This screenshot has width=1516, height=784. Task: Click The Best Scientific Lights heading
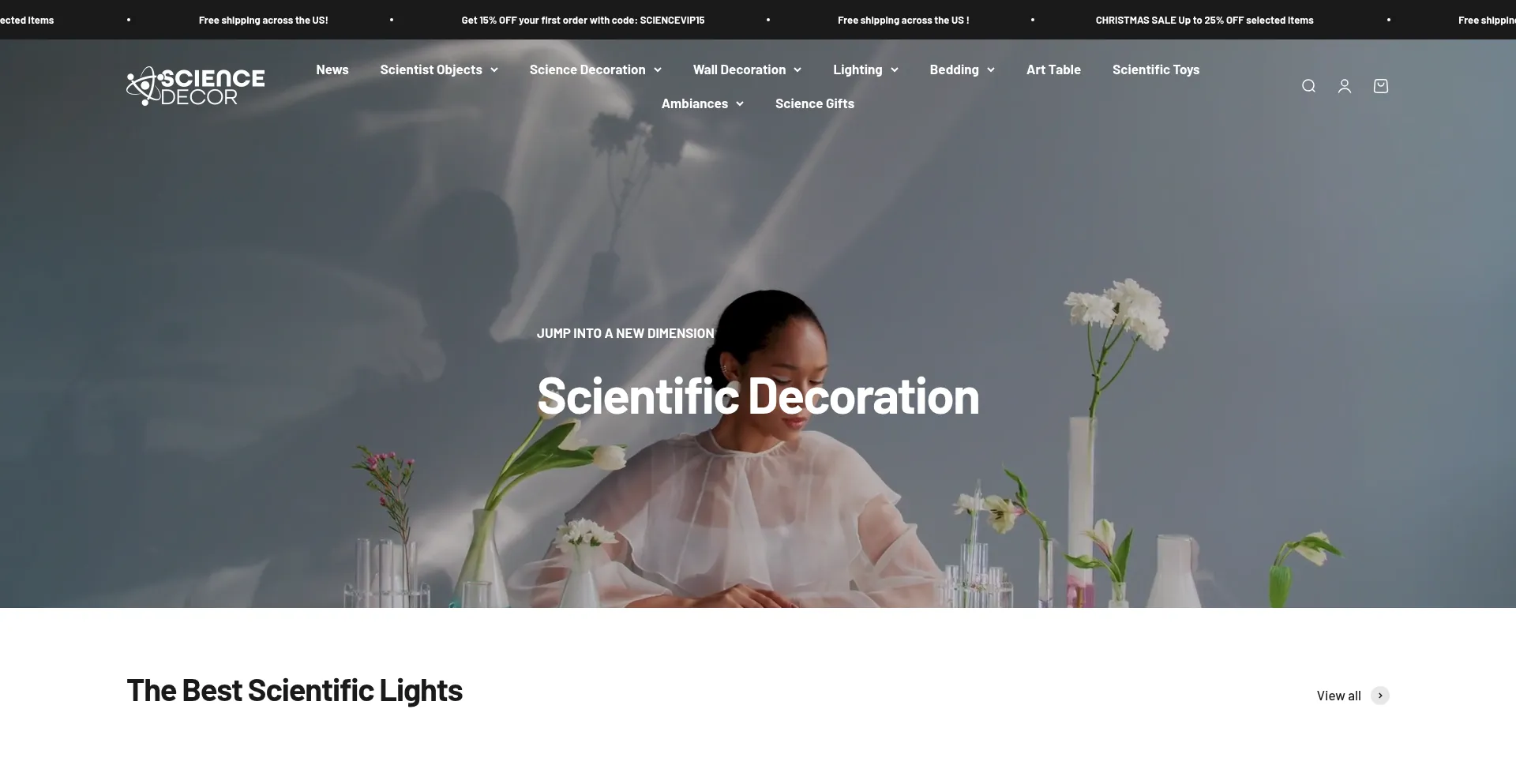[x=295, y=690]
